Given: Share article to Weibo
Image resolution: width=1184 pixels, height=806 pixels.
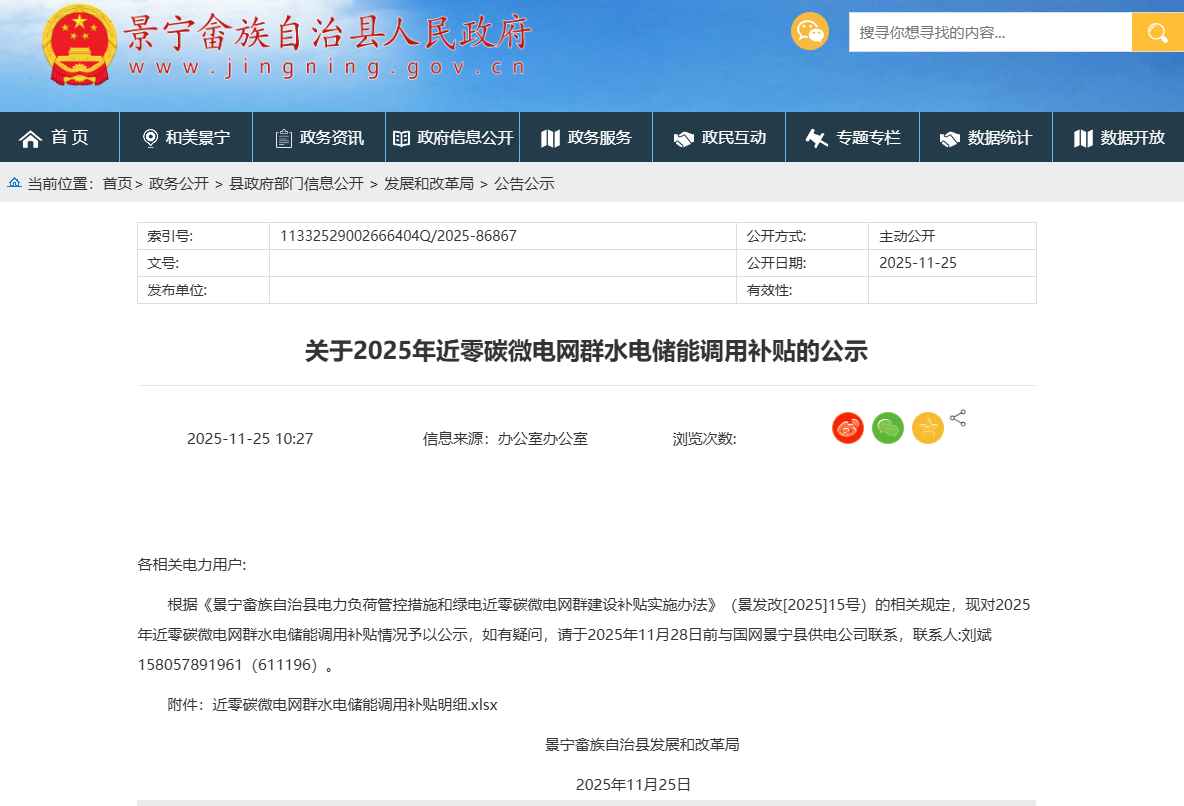Looking at the screenshot, I should (x=847, y=428).
